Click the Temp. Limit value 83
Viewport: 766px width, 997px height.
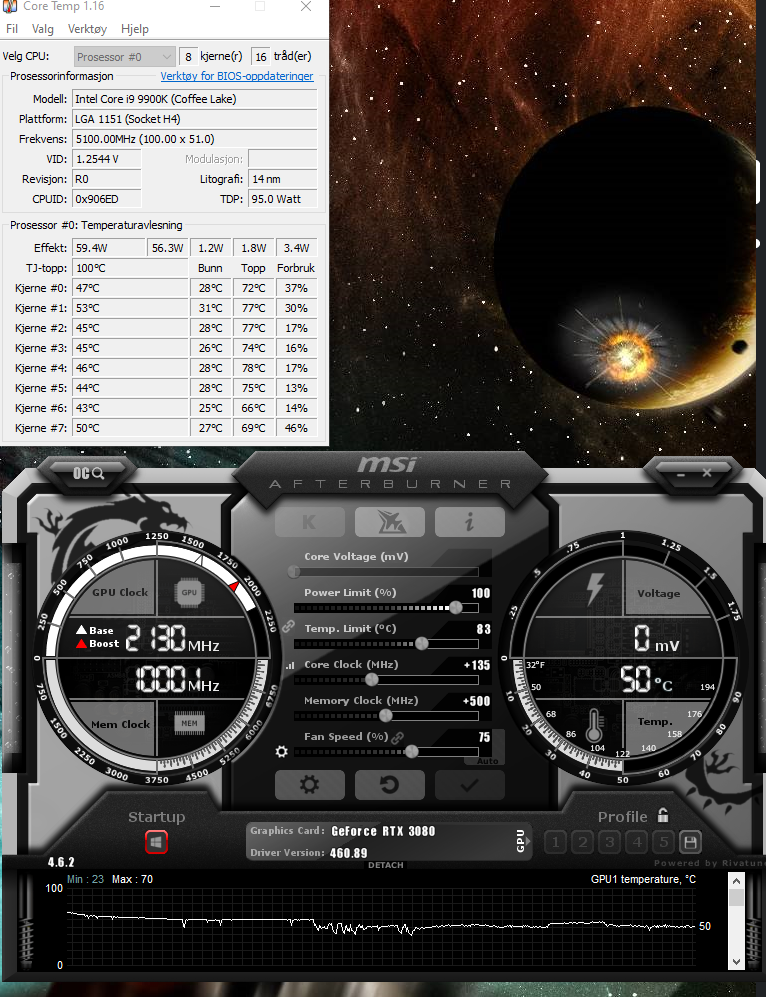[484, 629]
